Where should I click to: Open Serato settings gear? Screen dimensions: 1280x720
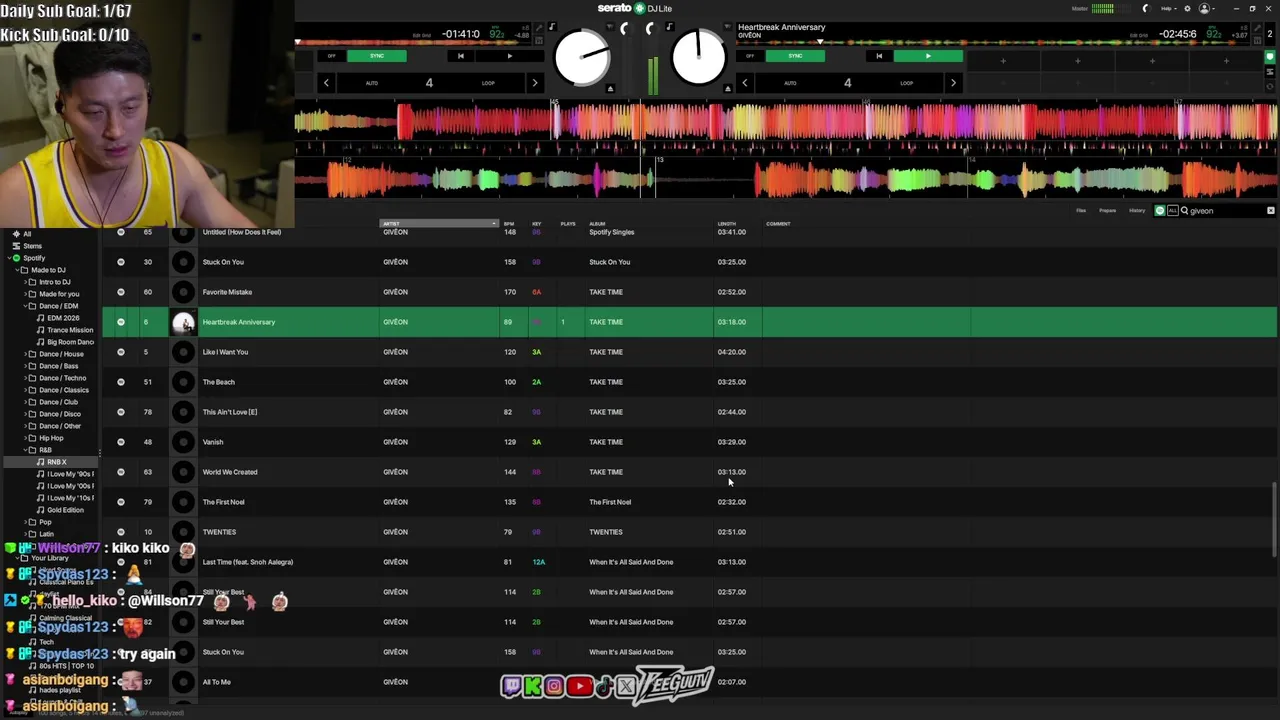(1187, 8)
